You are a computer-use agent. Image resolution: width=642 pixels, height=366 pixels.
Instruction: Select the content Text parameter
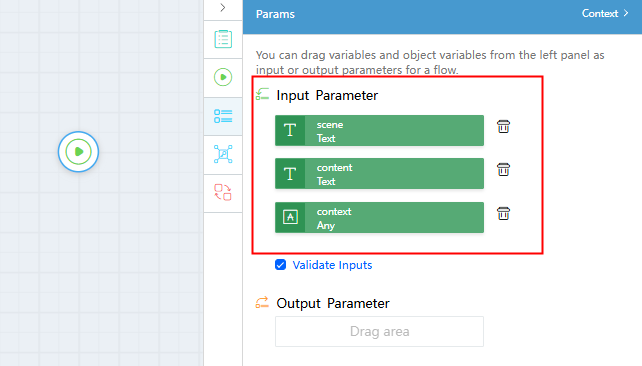click(379, 174)
